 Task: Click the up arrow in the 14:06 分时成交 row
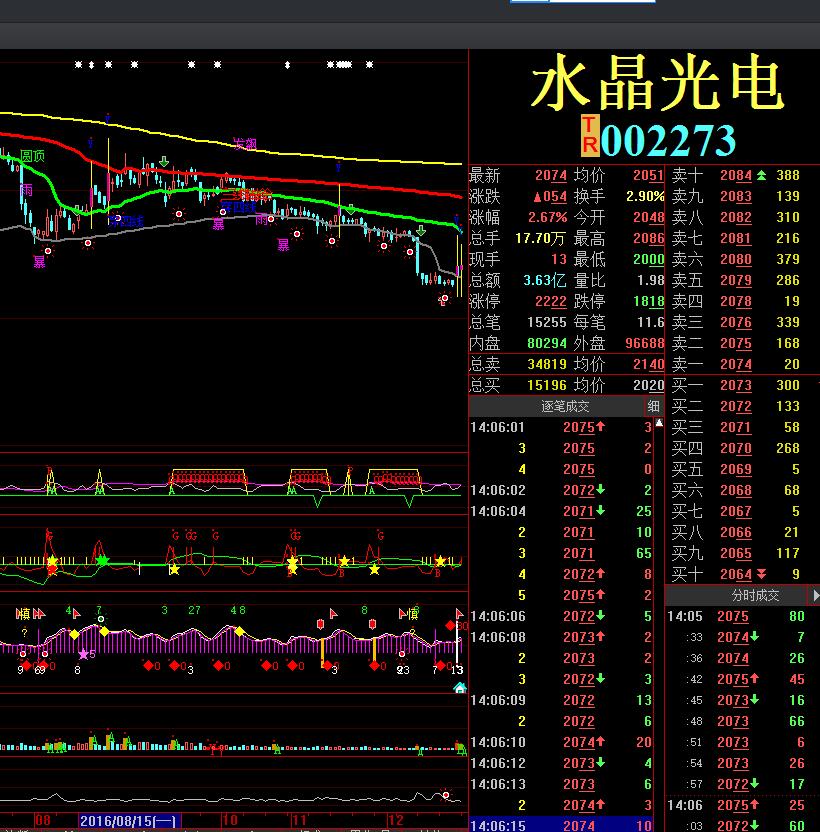754,804
